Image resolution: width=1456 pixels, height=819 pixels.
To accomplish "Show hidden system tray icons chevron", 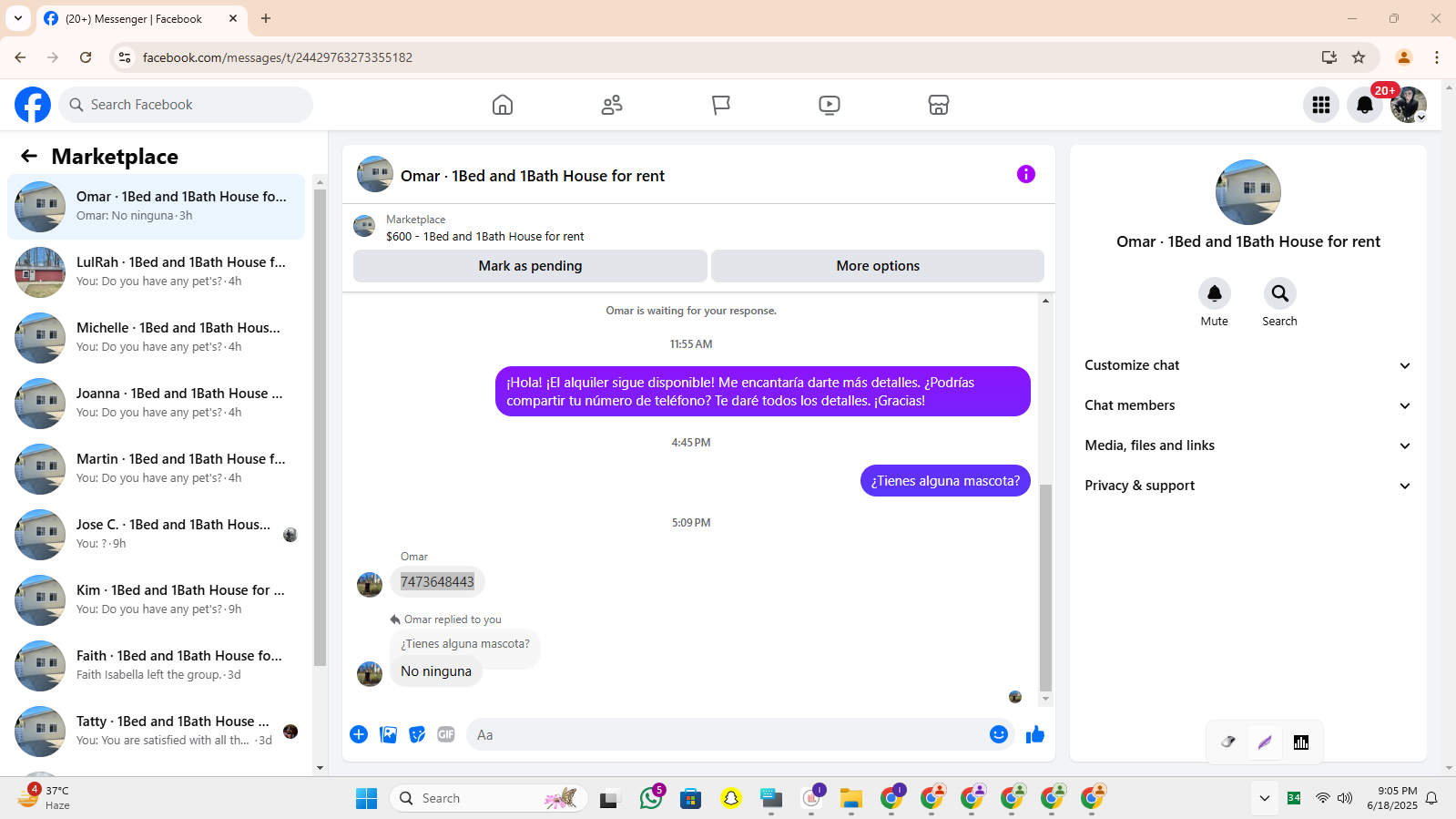I will tap(1264, 798).
